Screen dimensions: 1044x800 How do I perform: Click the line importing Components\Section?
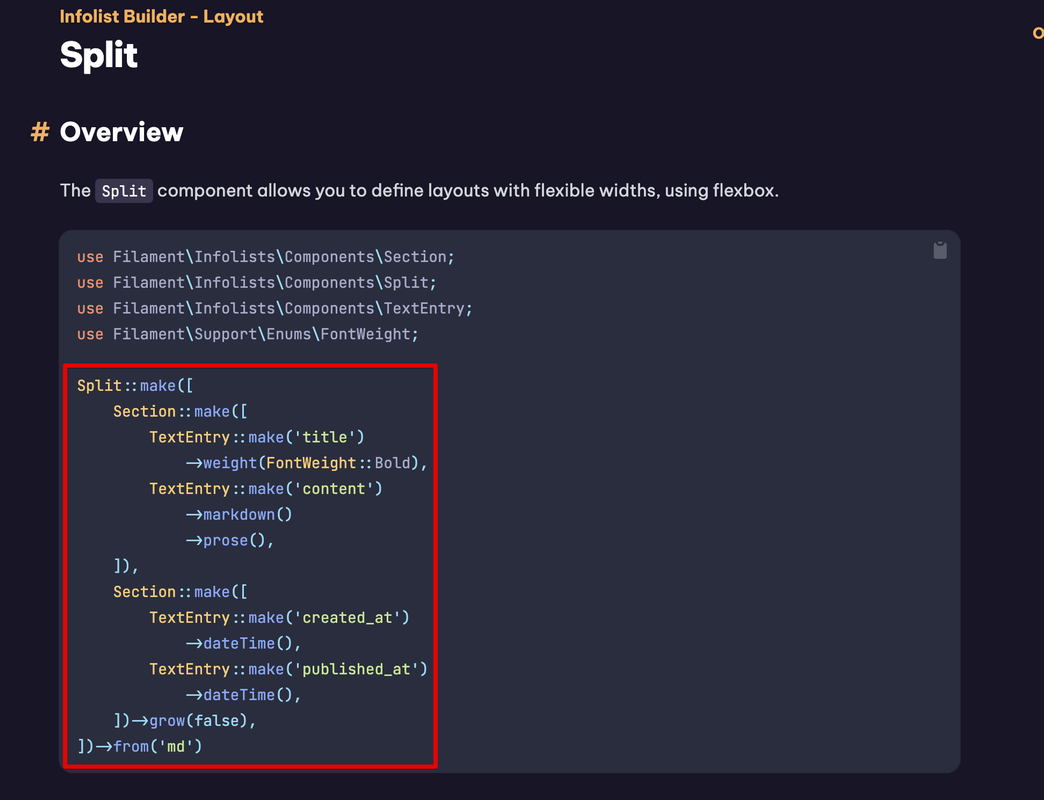[265, 257]
